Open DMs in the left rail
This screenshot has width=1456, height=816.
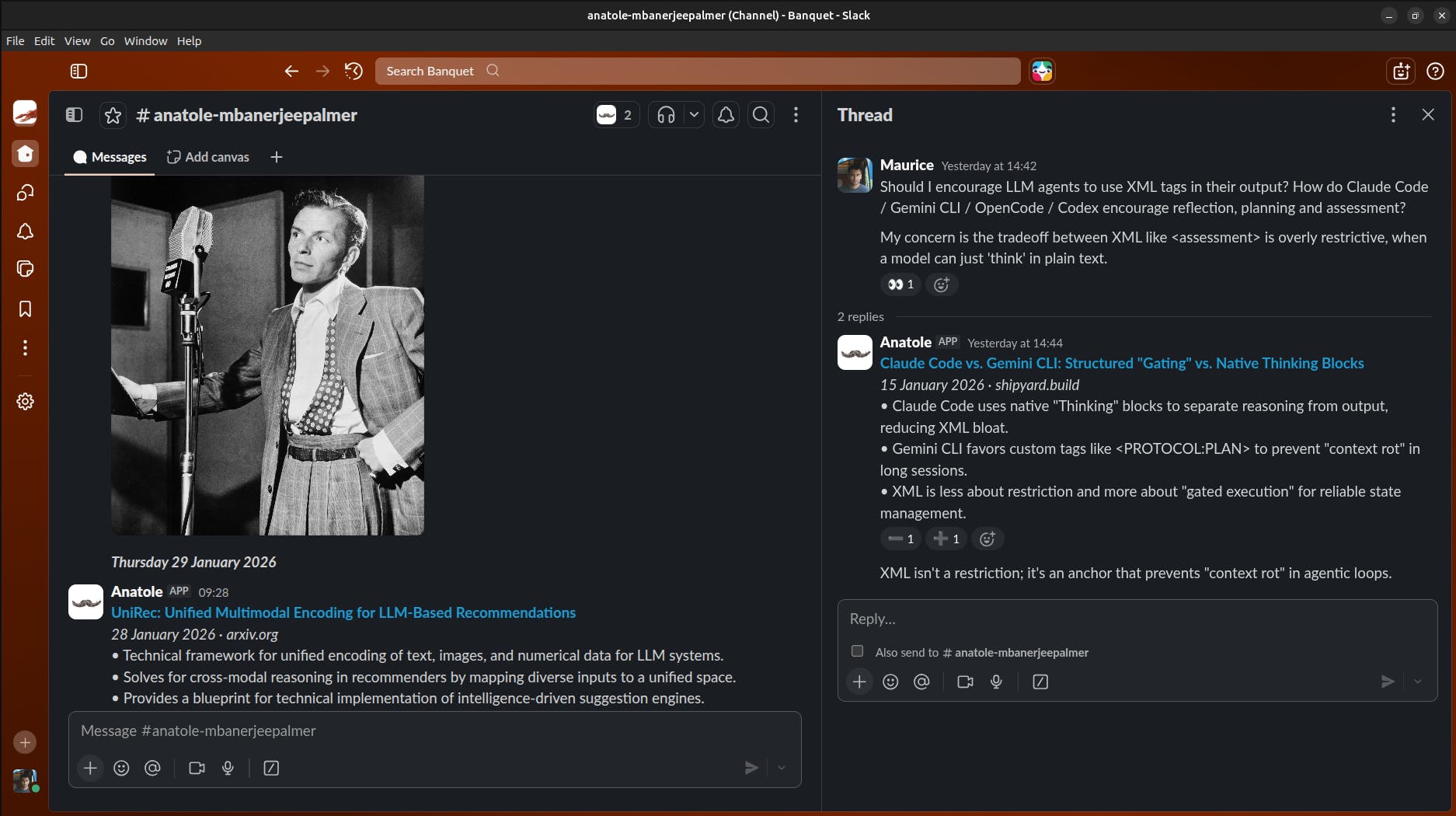[25, 192]
